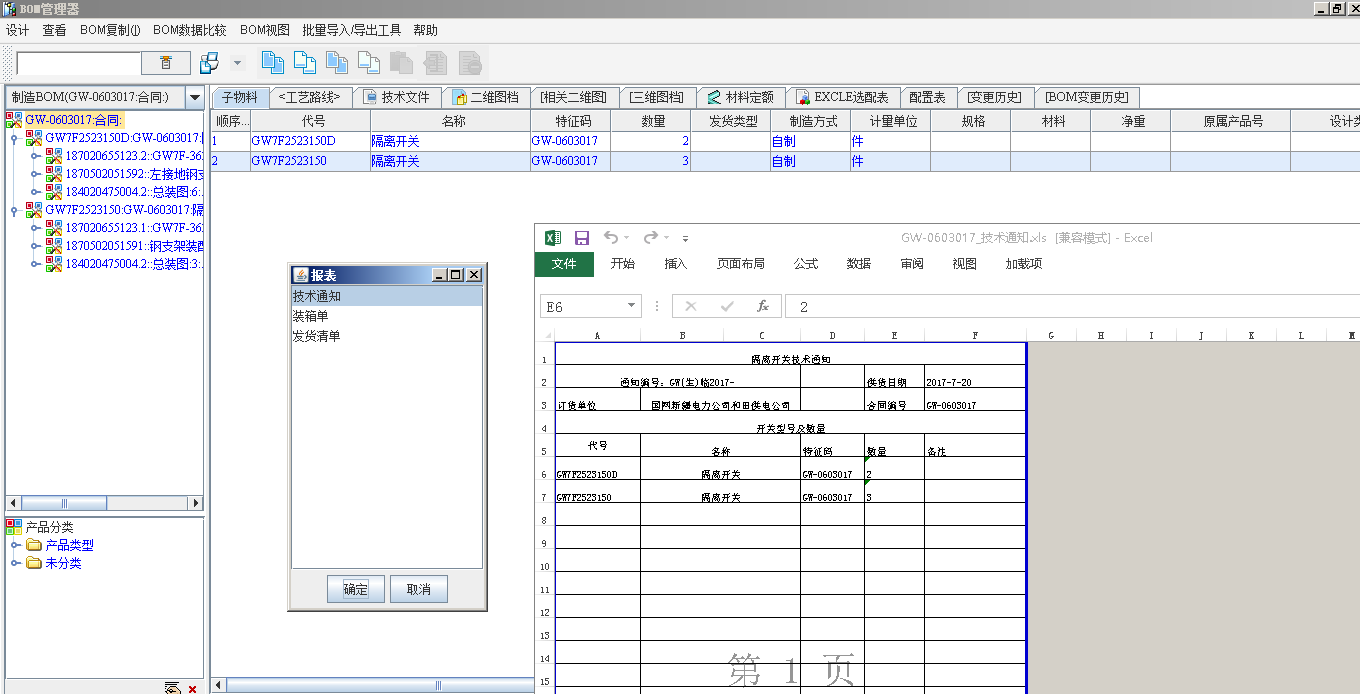Switch to the 材料定额 tab

(740, 97)
